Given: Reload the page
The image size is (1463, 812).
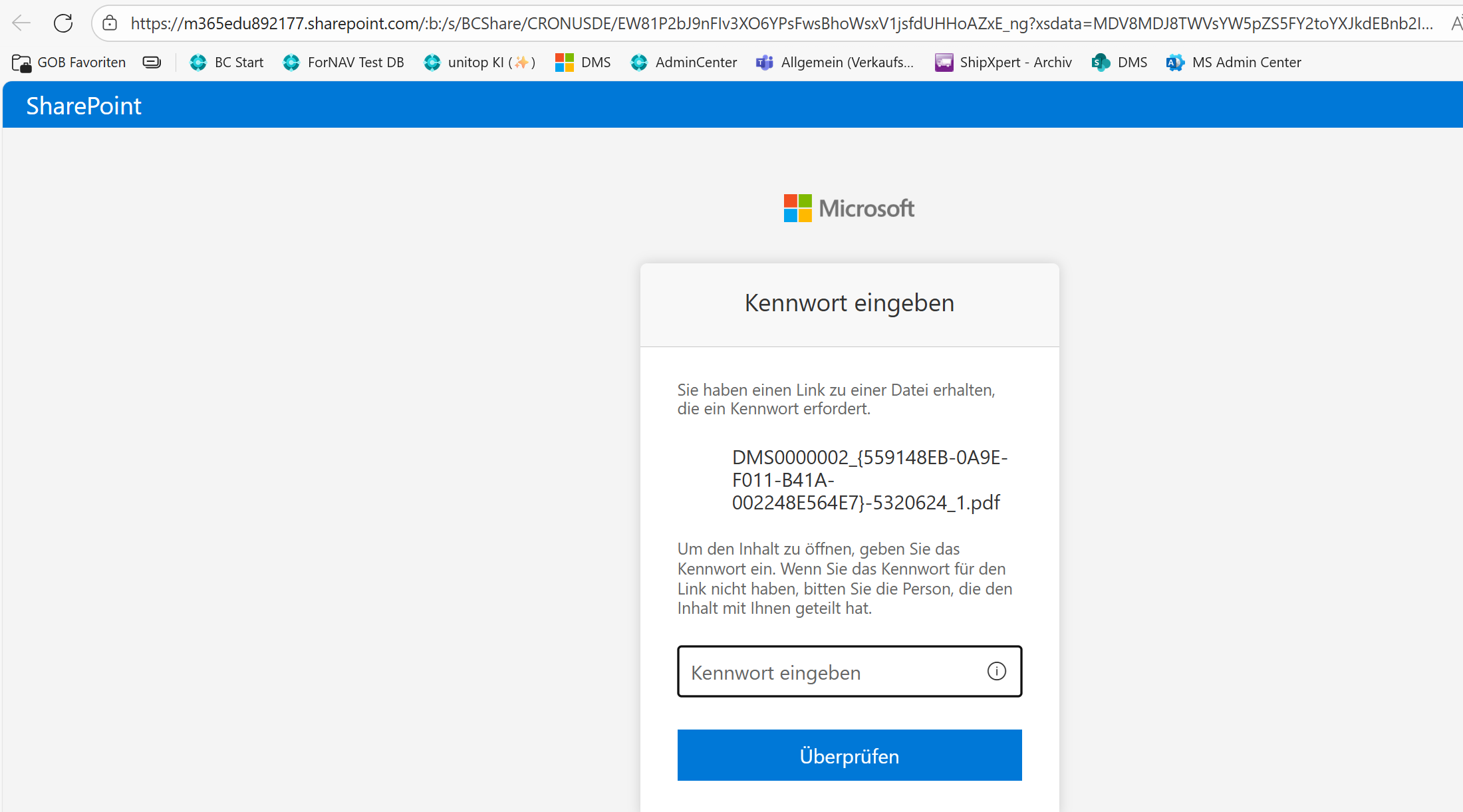Looking at the screenshot, I should click(x=63, y=22).
